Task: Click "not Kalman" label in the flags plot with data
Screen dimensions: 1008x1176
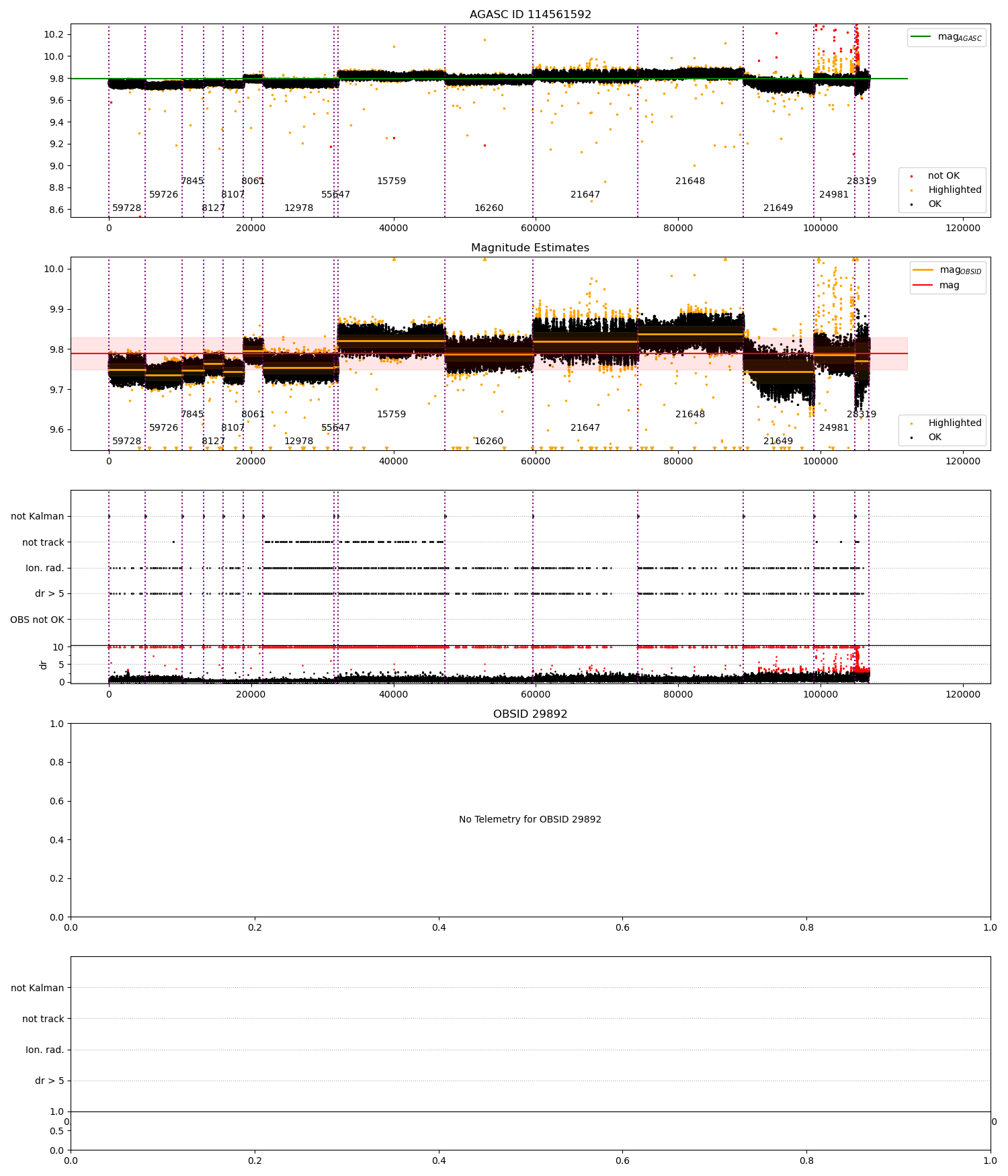Action: (x=38, y=517)
